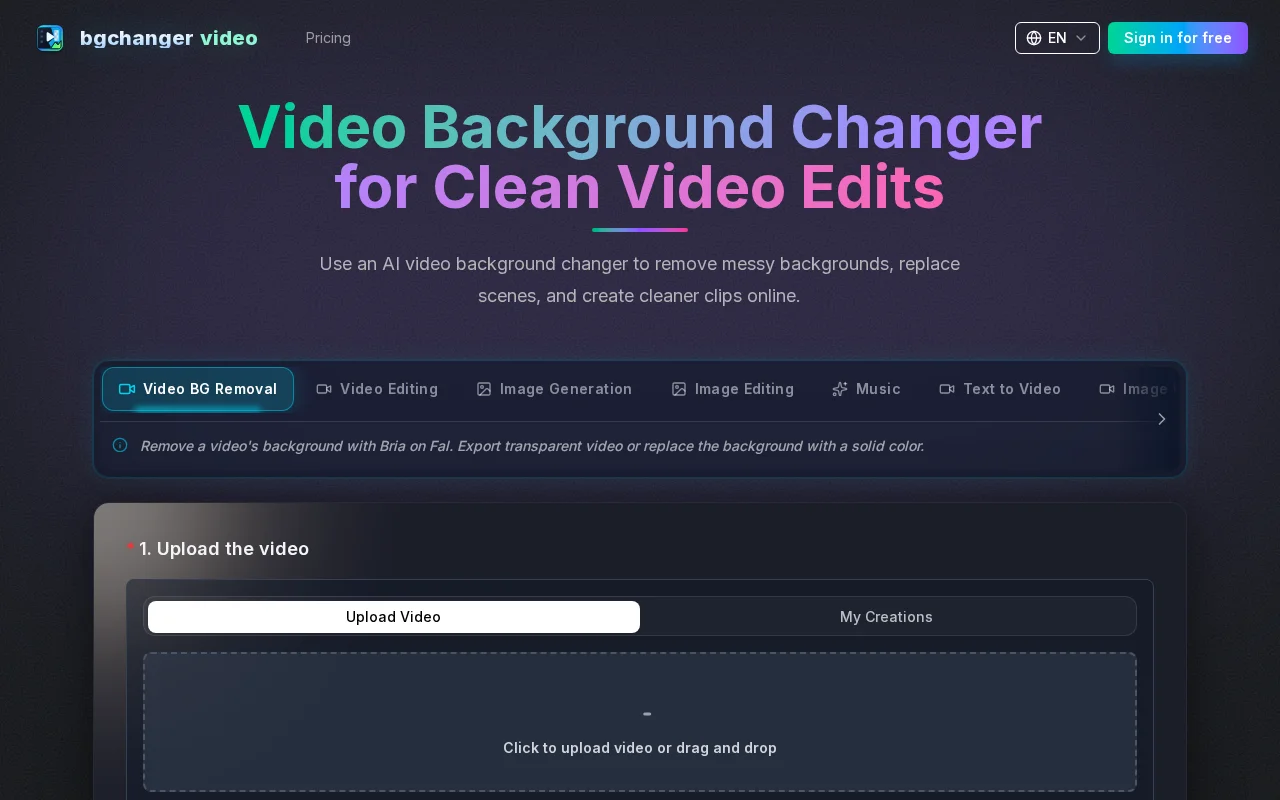Click the partially visible Image tab
1280x800 pixels.
pos(1133,389)
